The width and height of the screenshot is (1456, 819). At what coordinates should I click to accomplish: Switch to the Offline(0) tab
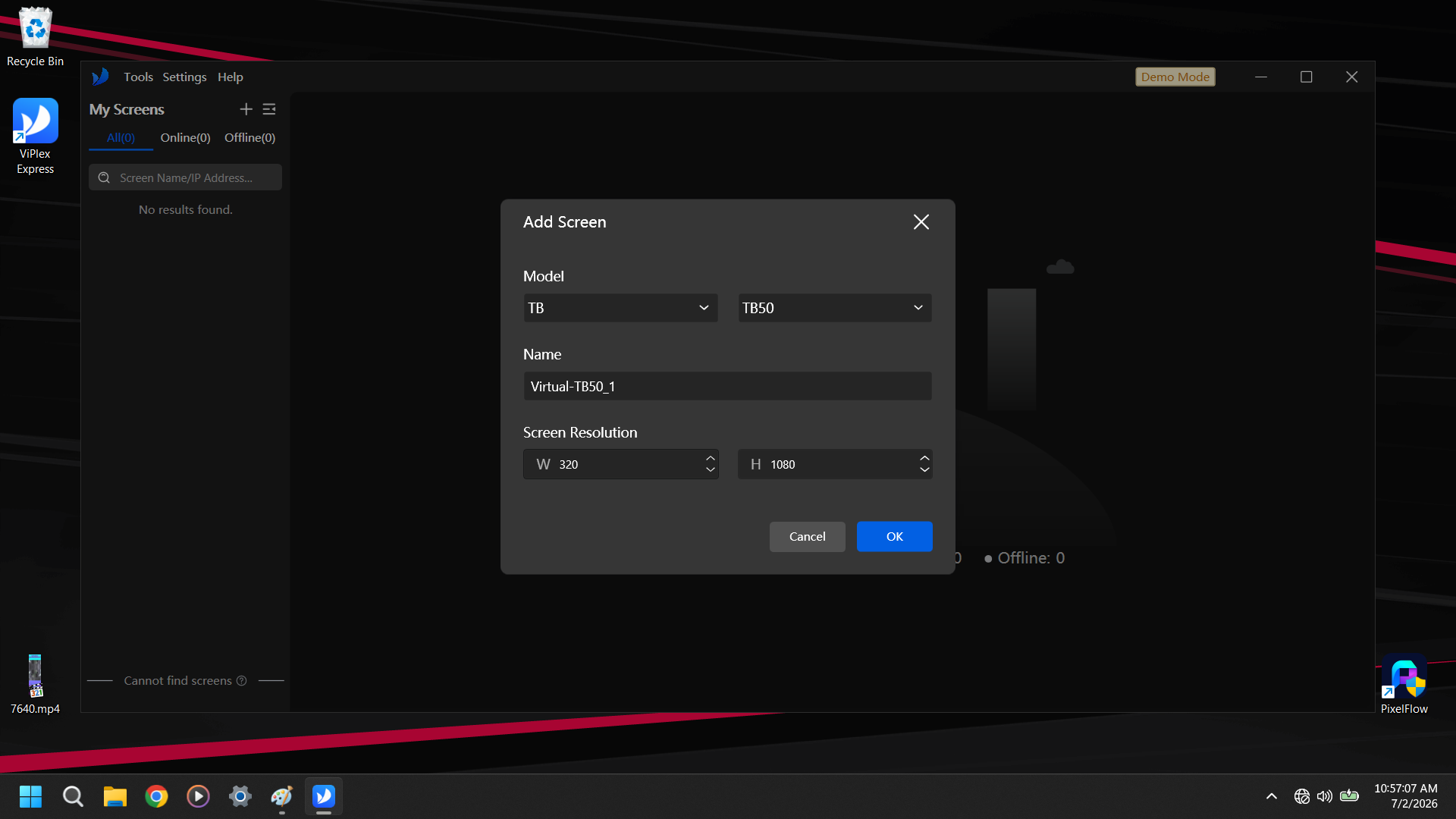249,138
